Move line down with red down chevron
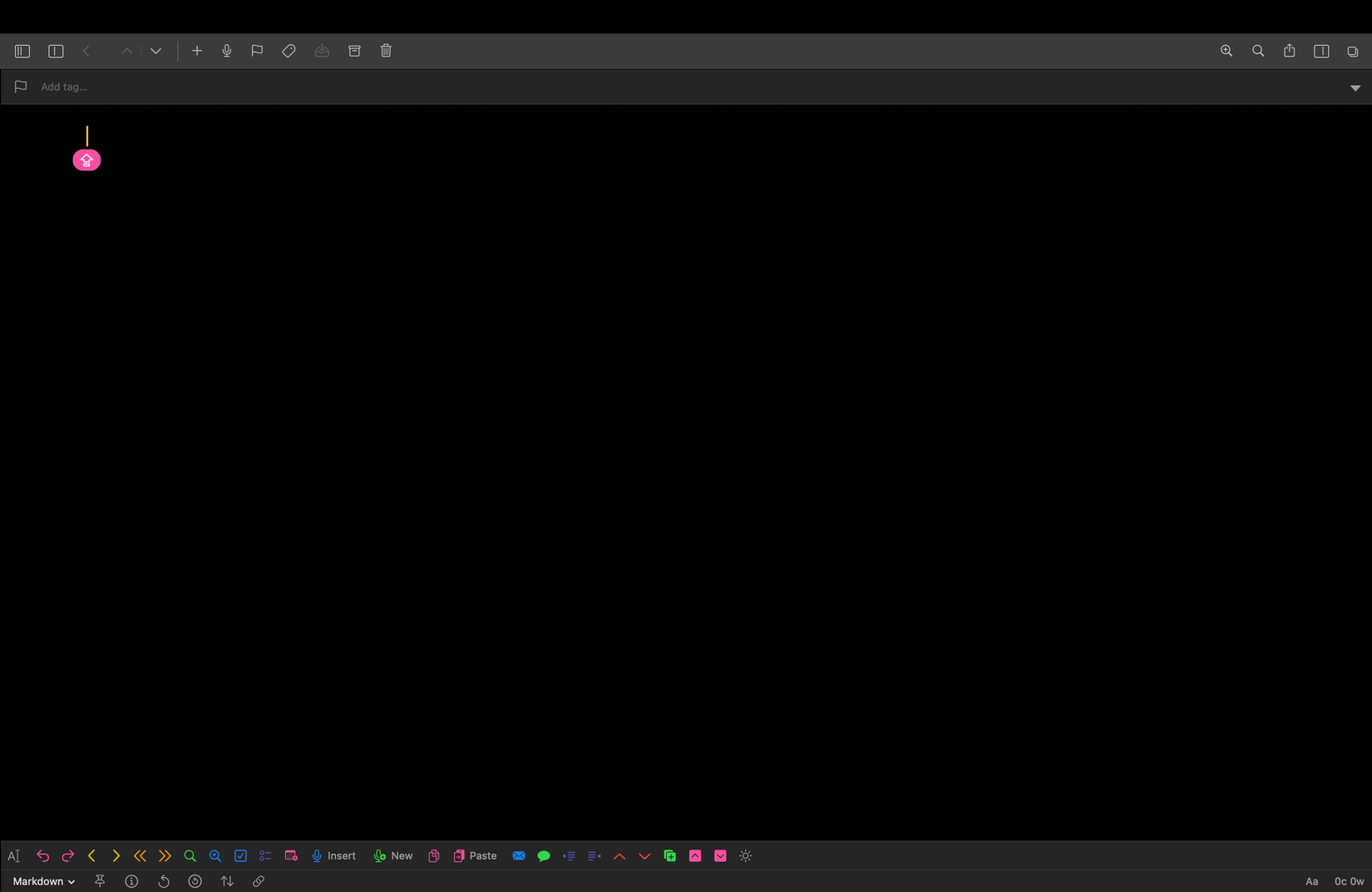This screenshot has height=892, width=1372. (x=644, y=855)
